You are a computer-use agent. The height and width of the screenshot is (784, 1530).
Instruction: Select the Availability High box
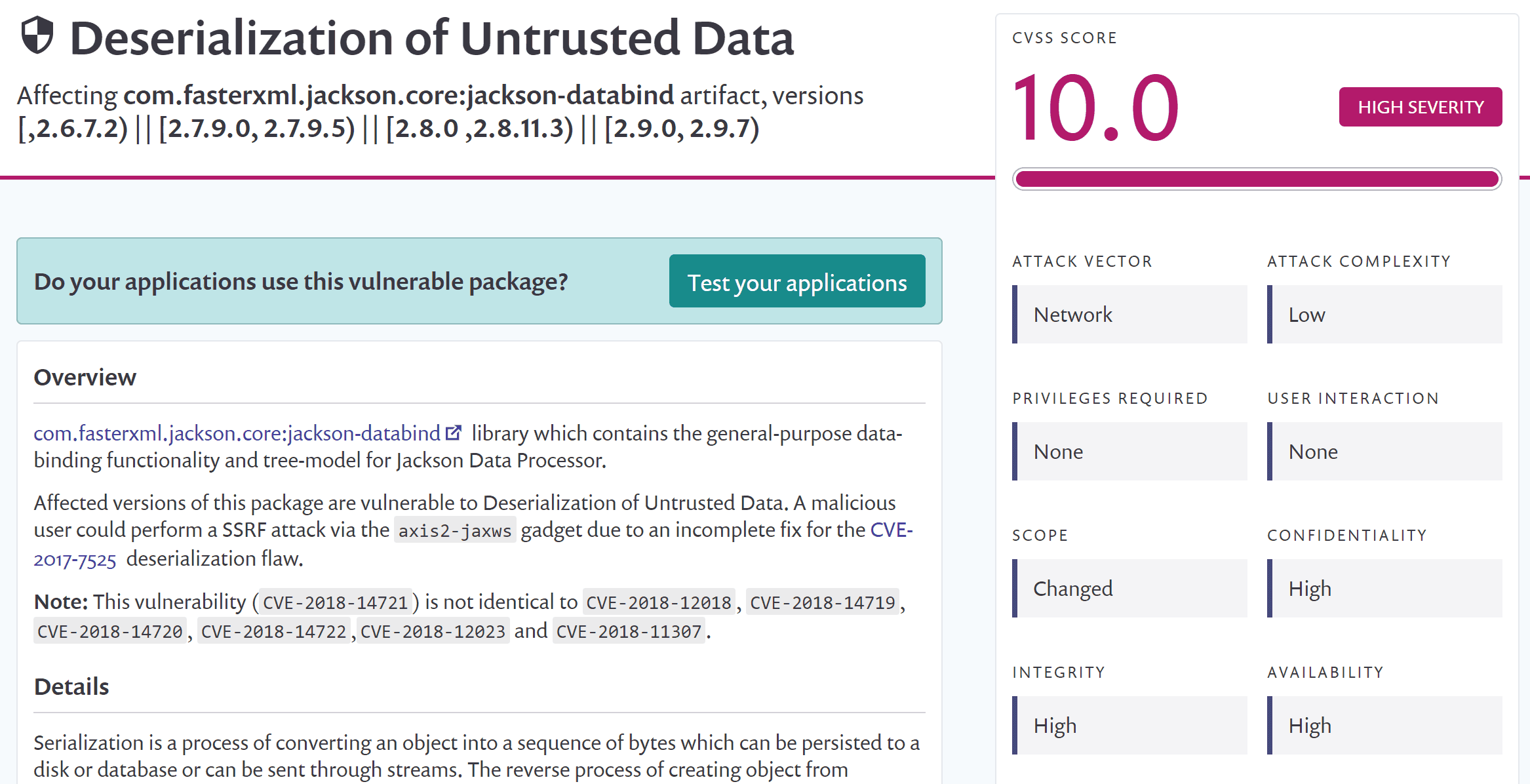point(1384,726)
